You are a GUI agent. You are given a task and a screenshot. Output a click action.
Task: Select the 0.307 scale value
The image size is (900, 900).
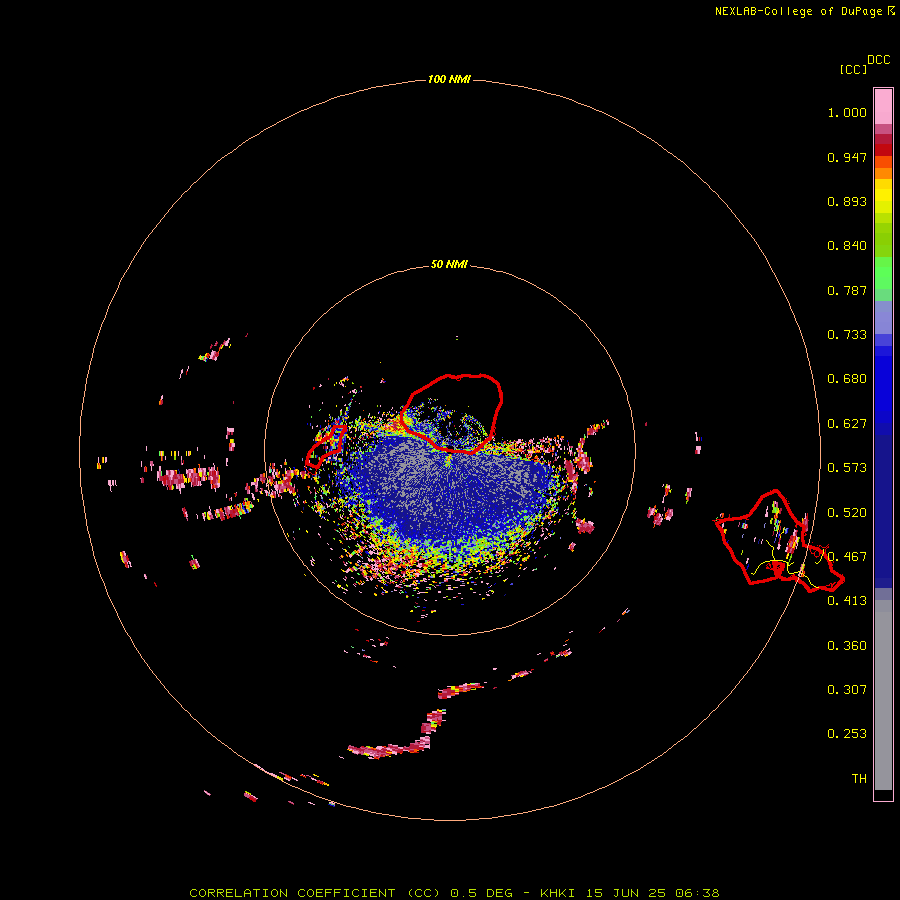pyautogui.click(x=847, y=690)
